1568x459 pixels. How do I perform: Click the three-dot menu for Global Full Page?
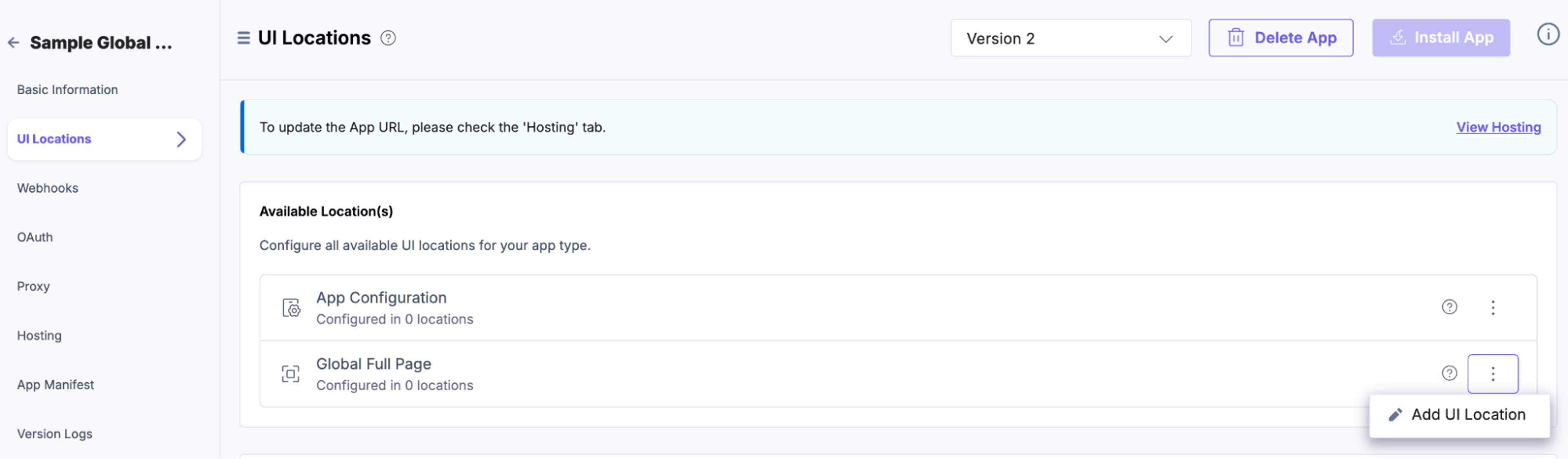pos(1492,374)
